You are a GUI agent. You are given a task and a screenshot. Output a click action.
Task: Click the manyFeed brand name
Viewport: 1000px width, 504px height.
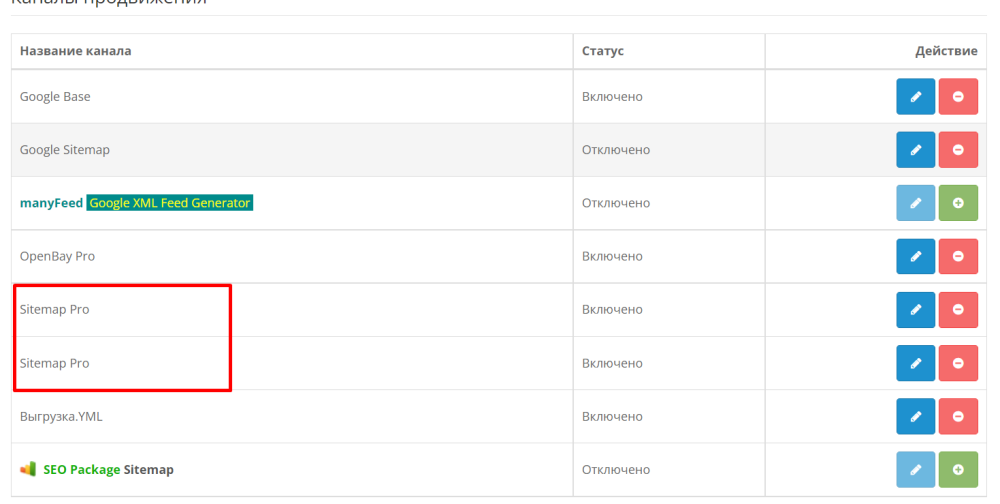click(51, 203)
